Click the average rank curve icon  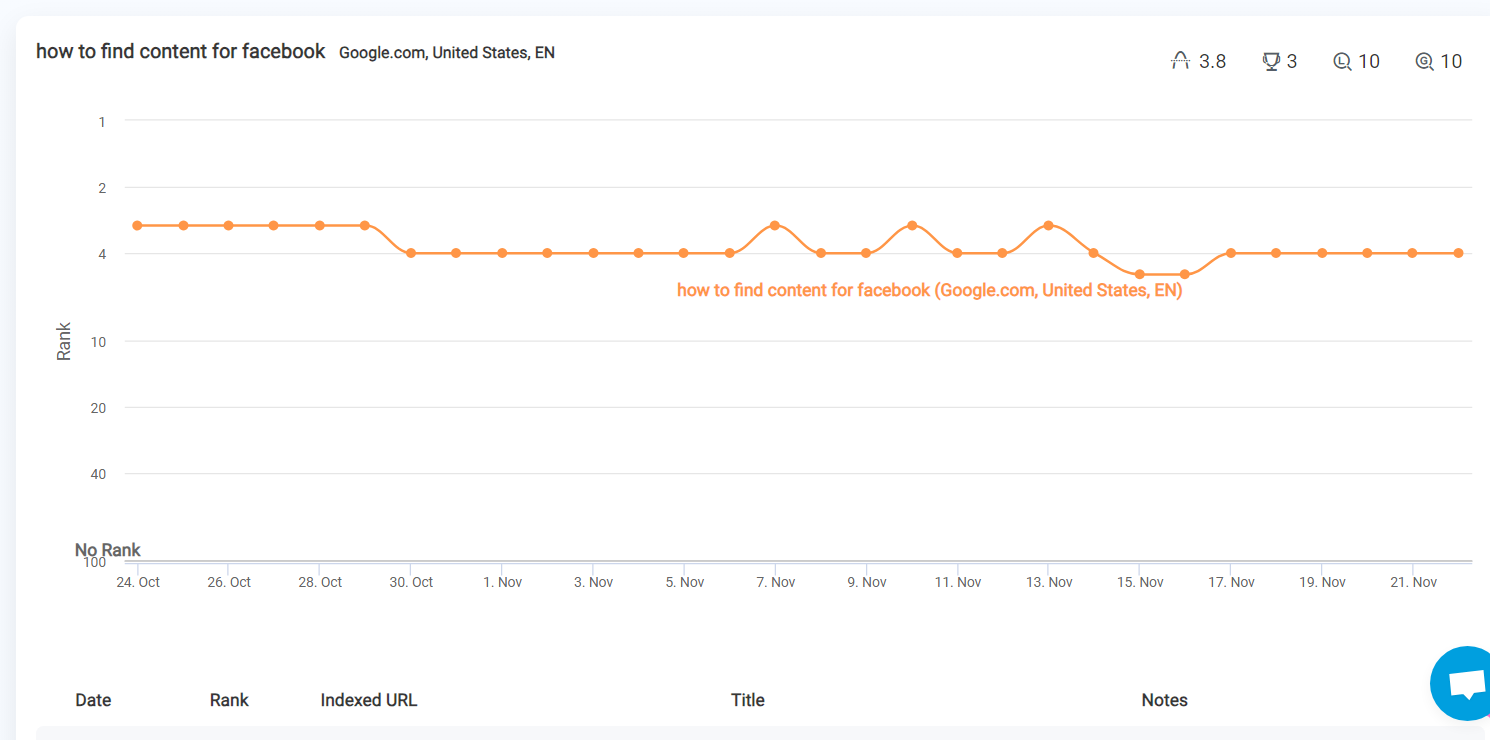(x=1181, y=62)
